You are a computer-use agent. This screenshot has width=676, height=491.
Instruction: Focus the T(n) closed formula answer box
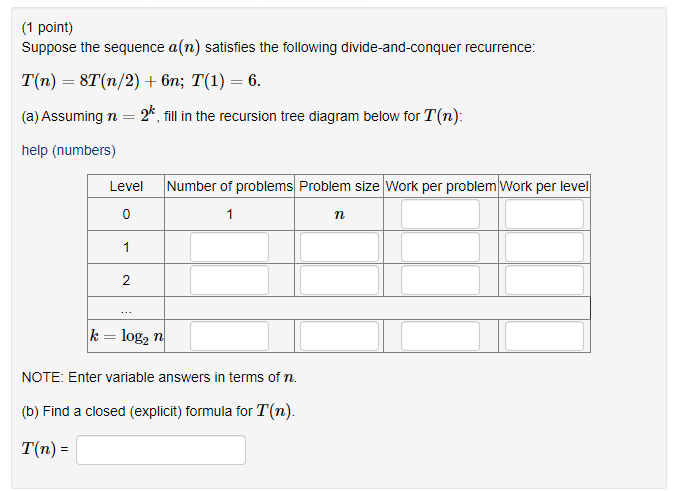pyautogui.click(x=161, y=450)
